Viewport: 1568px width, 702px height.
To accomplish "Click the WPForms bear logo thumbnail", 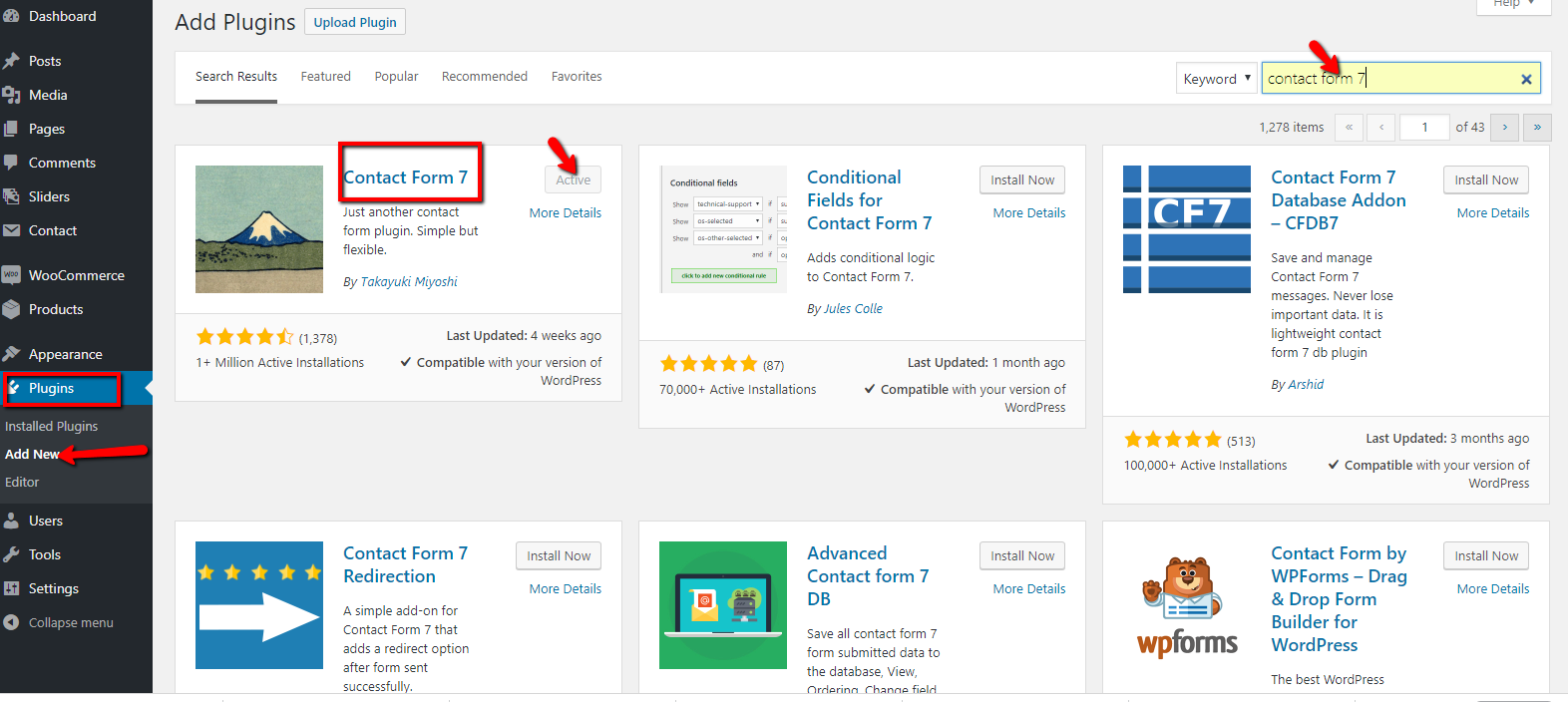I will pyautogui.click(x=1187, y=605).
